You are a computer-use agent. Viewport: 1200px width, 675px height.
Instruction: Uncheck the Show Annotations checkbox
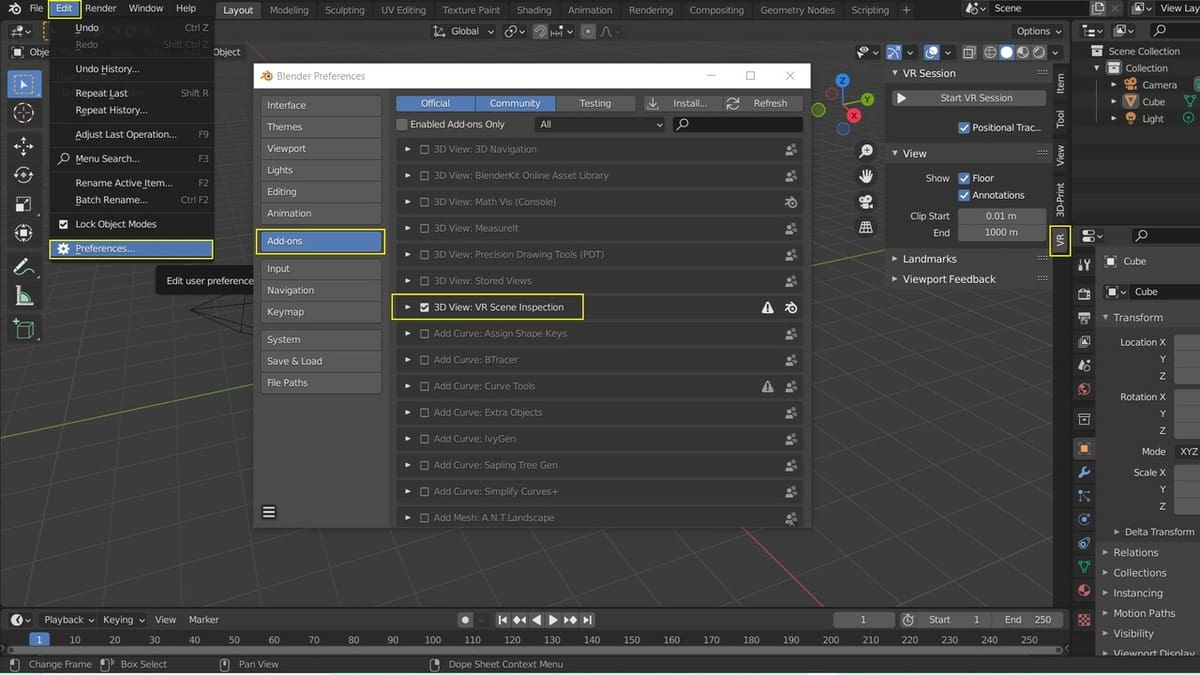tap(964, 195)
